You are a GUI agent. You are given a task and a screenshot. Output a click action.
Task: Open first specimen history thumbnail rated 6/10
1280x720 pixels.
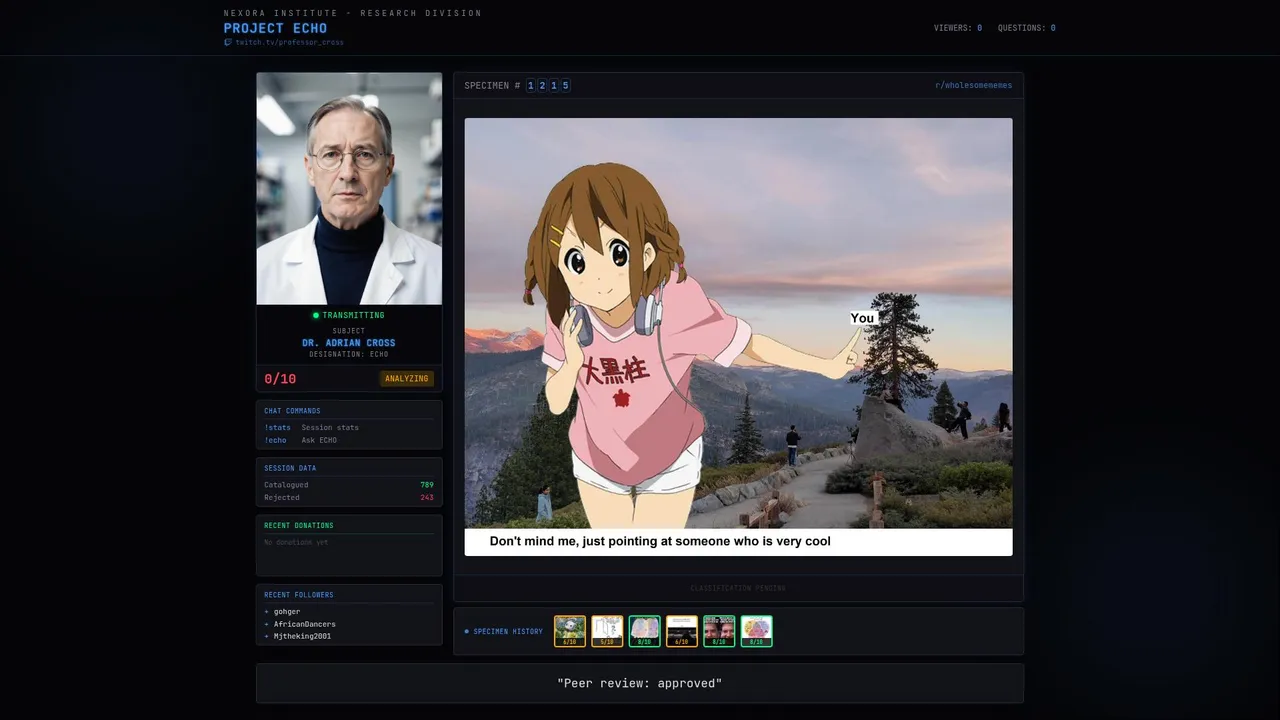pos(570,631)
